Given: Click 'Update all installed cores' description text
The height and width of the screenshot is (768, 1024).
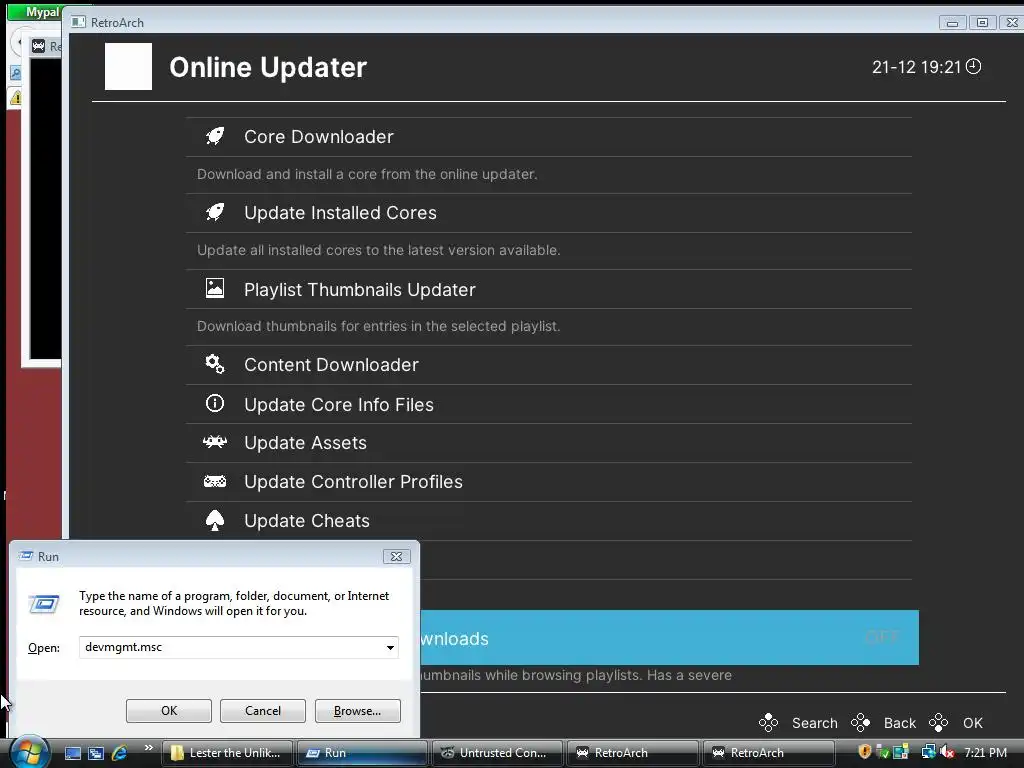Looking at the screenshot, I should pyautogui.click(x=379, y=250).
